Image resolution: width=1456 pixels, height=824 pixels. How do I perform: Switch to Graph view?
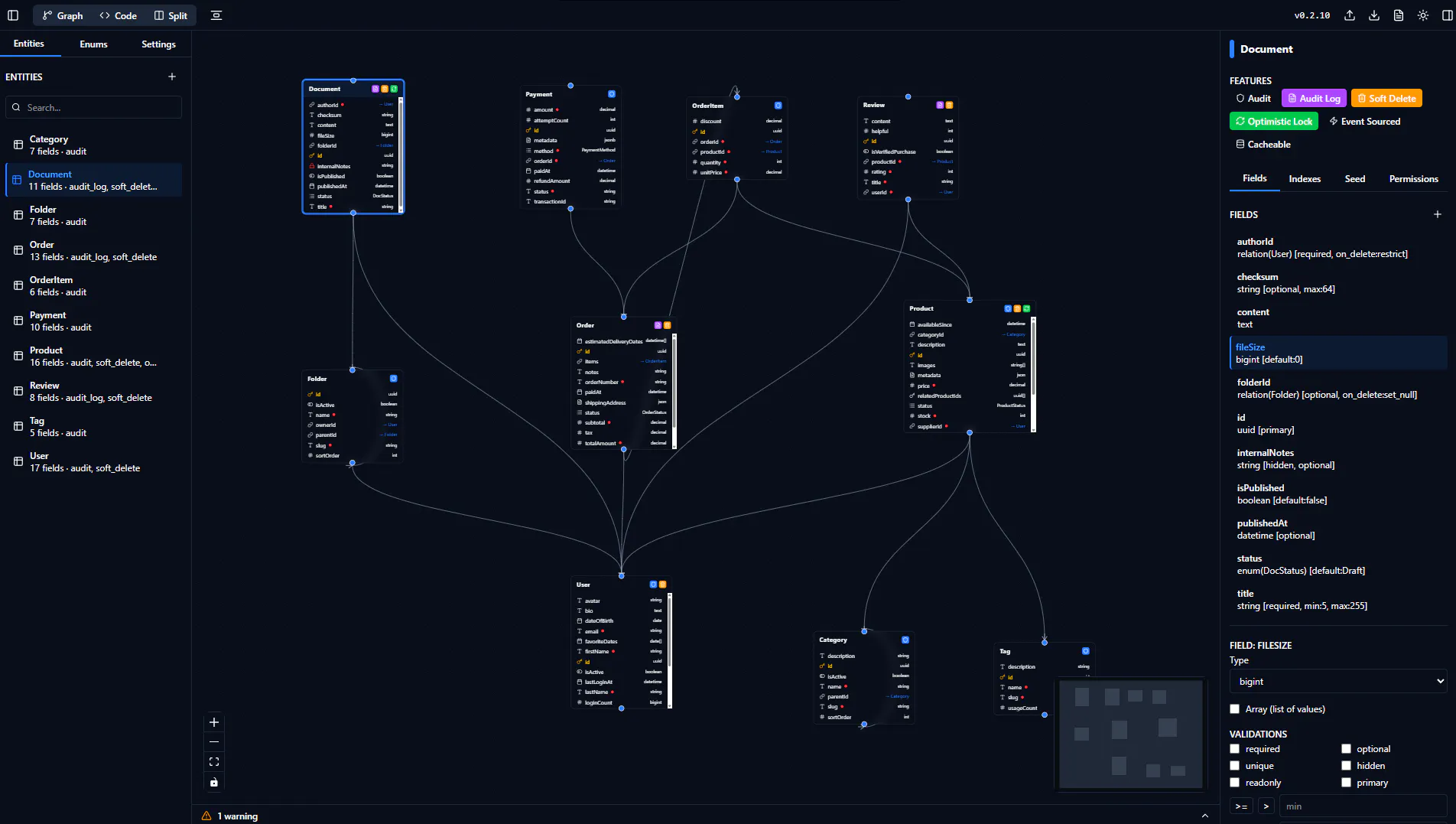point(63,15)
